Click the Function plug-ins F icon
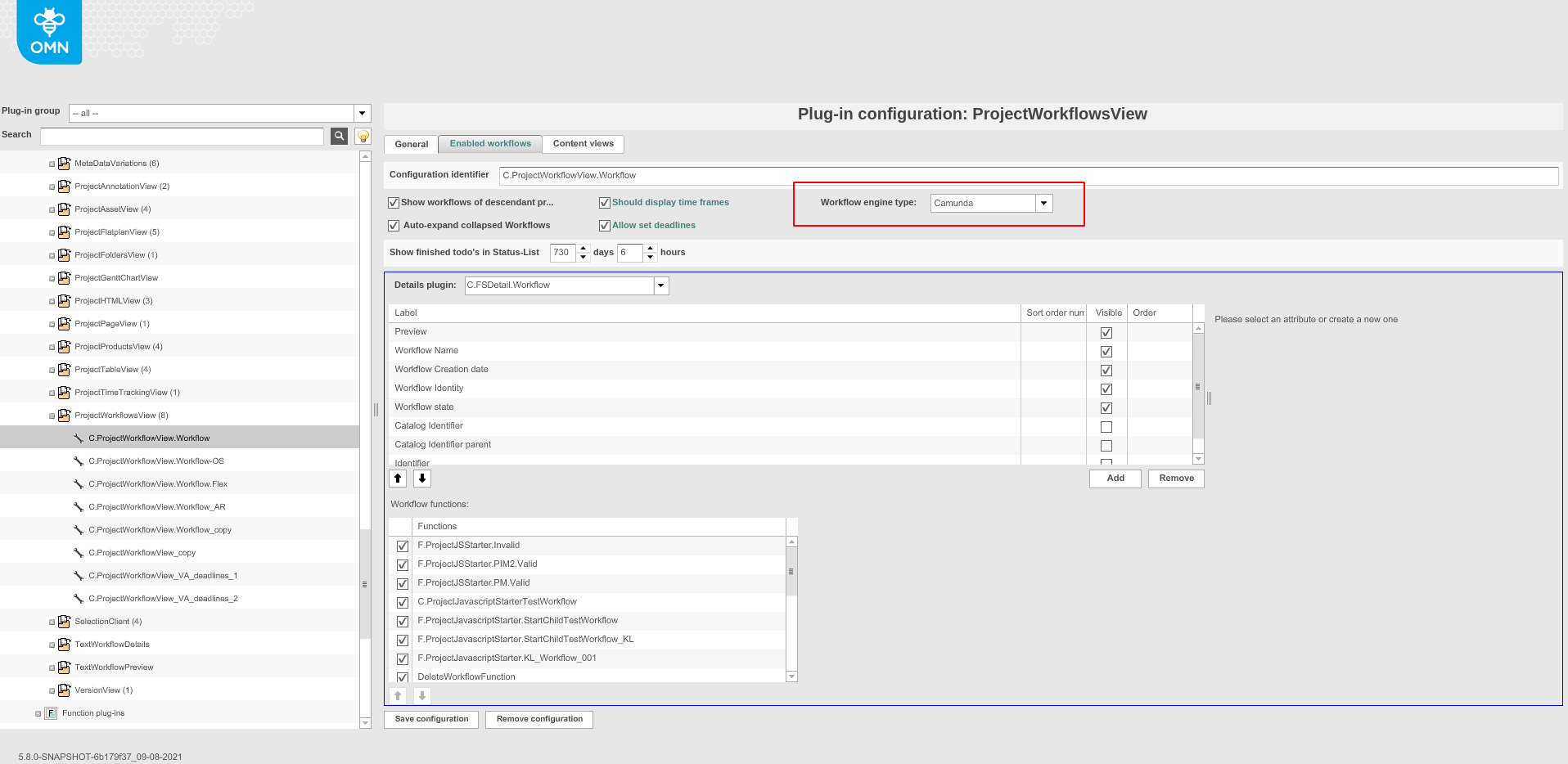 point(51,713)
